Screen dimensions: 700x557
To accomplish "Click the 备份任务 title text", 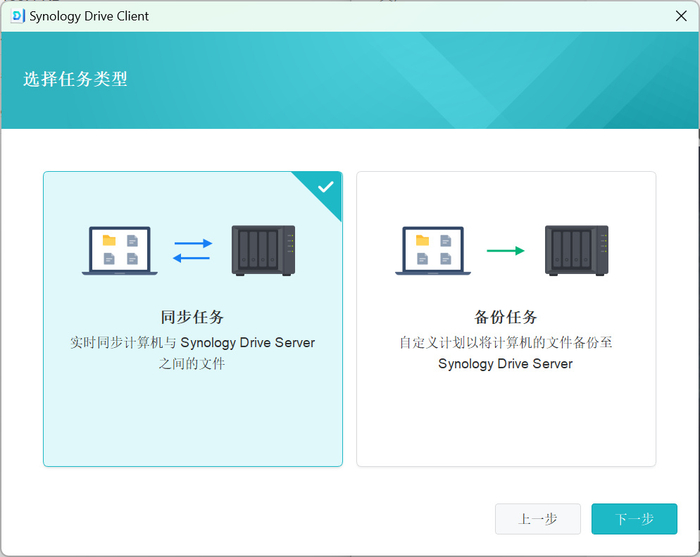I will tap(506, 317).
